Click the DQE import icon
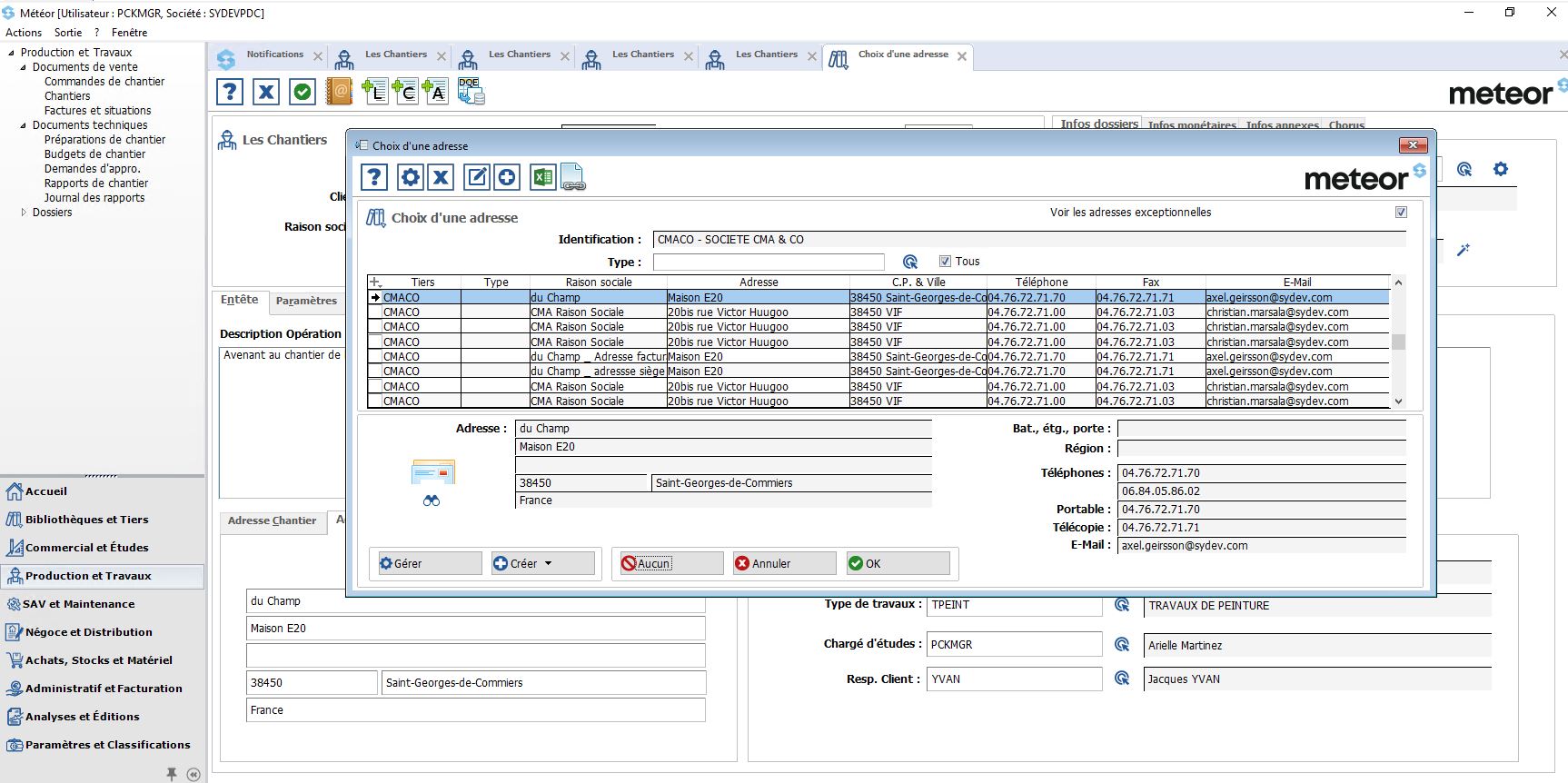Viewport: 1568px width, 783px height. click(471, 92)
